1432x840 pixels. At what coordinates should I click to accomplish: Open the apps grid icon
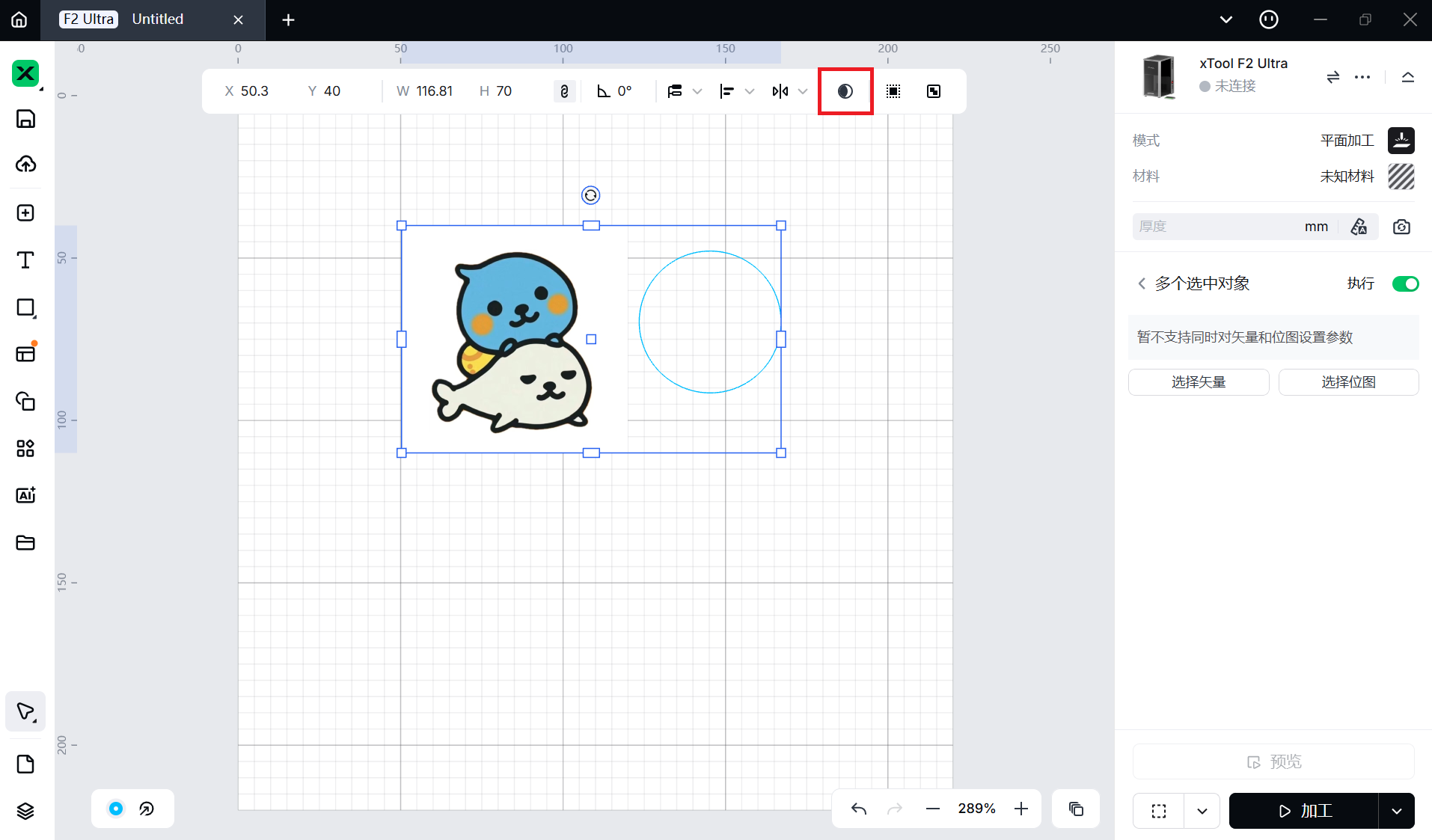[x=25, y=448]
